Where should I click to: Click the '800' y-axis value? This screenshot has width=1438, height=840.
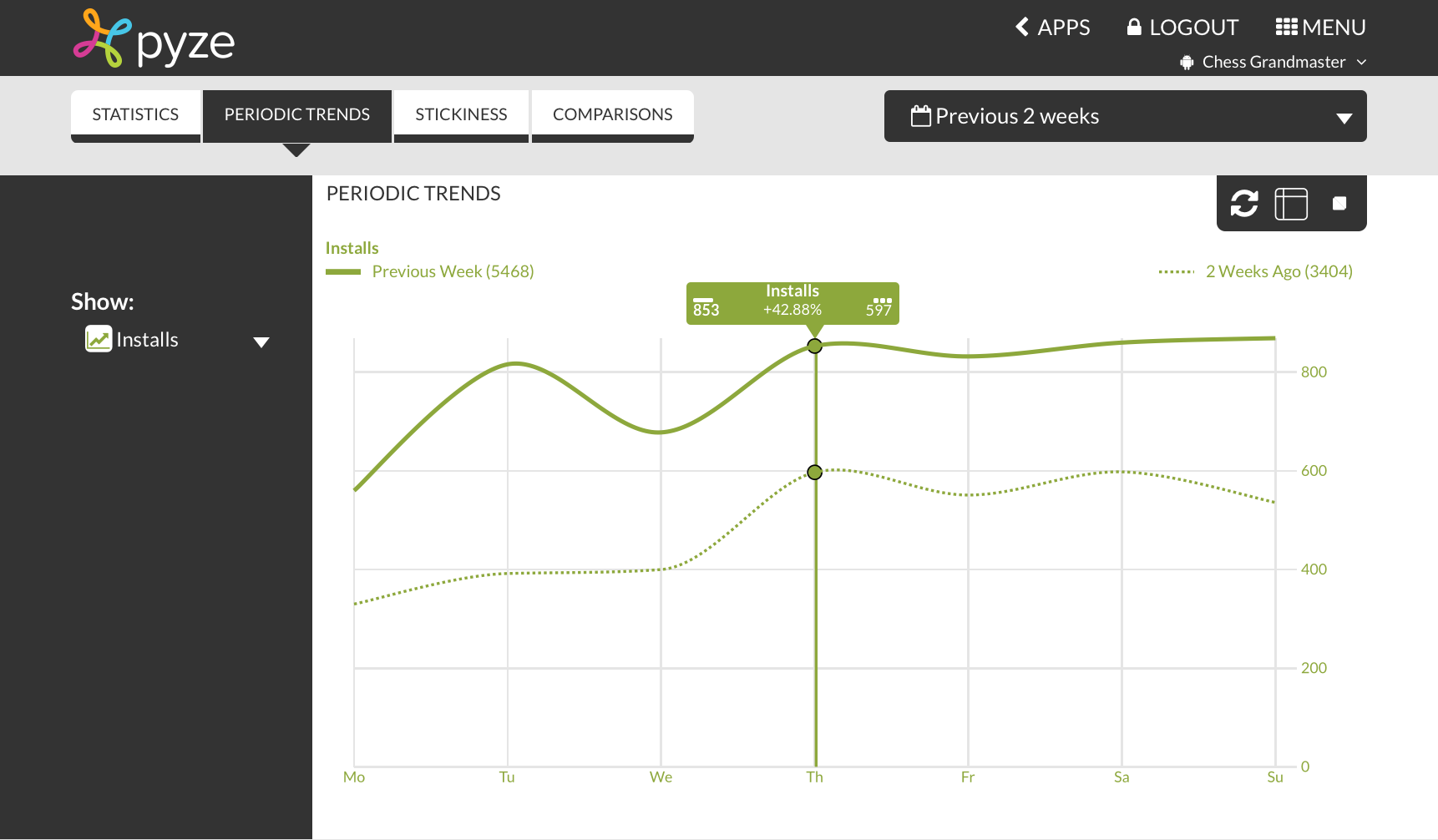click(x=1314, y=372)
